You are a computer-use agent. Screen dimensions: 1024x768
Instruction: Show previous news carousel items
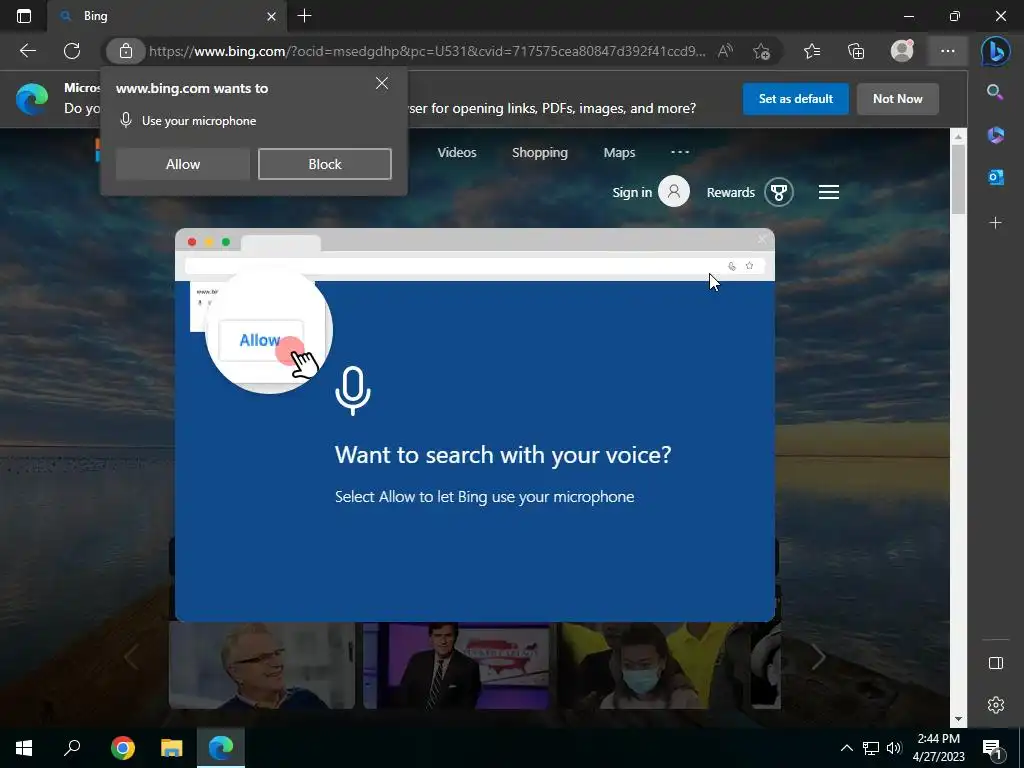click(131, 656)
